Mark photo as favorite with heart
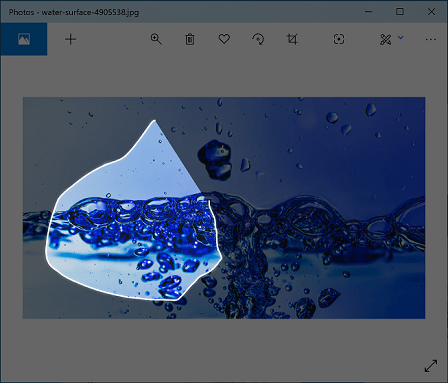 [224, 39]
